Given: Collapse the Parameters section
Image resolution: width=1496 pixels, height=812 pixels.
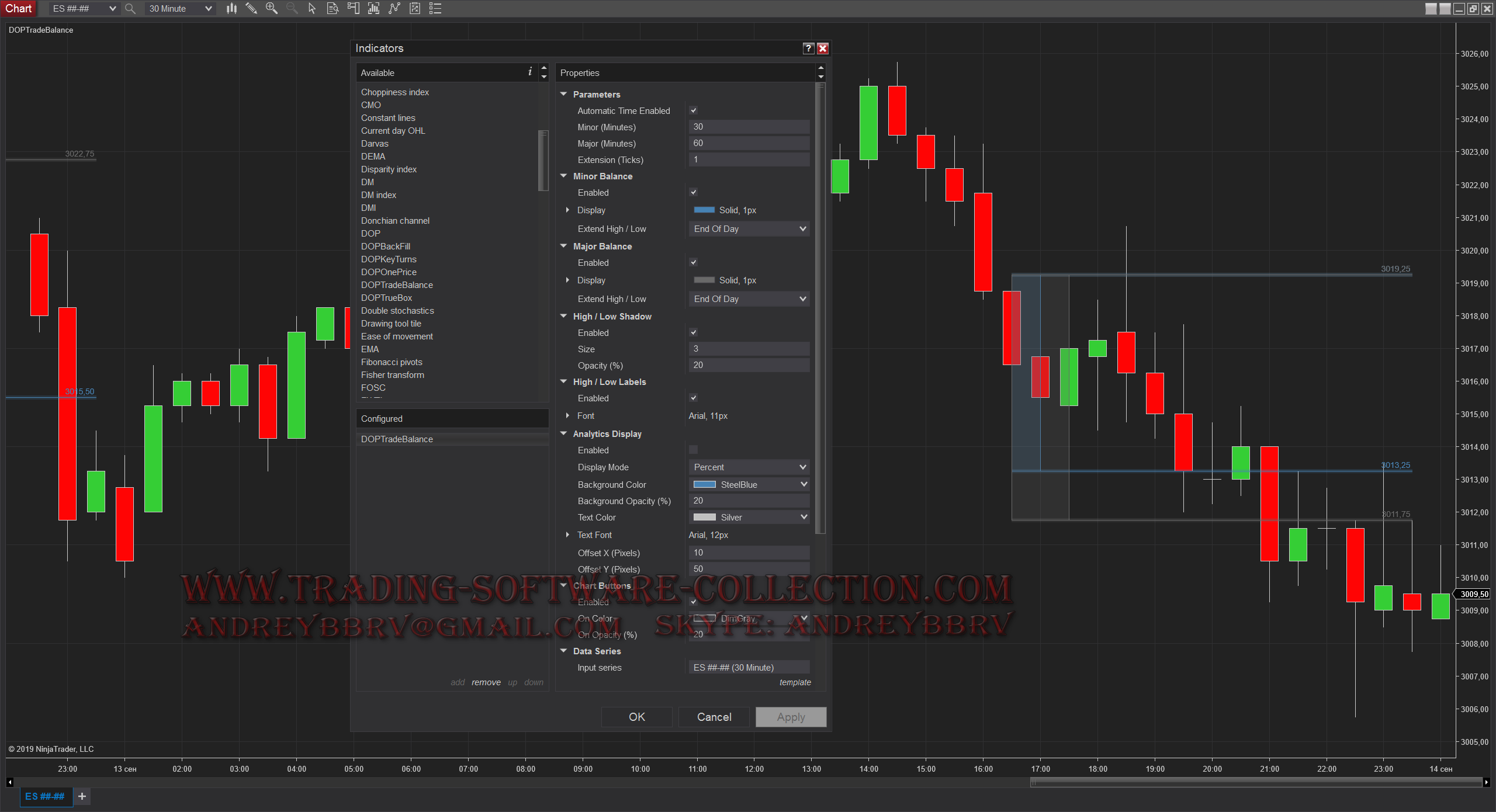Looking at the screenshot, I should pyautogui.click(x=564, y=94).
